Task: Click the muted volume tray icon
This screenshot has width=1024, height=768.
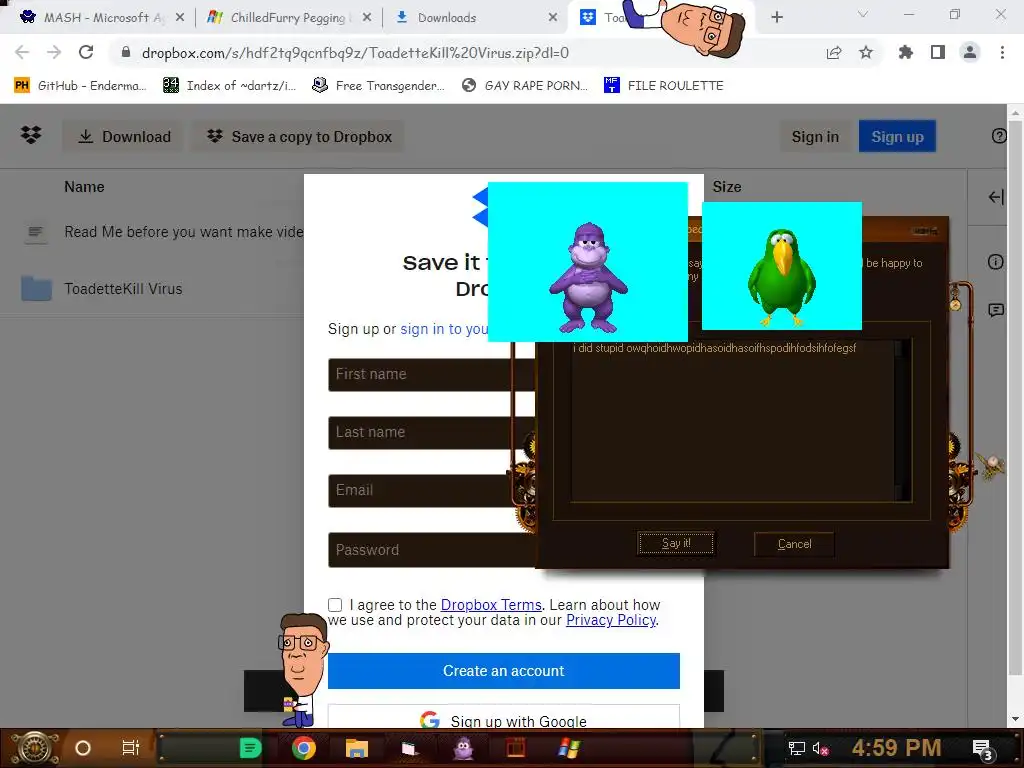Action: click(820, 749)
